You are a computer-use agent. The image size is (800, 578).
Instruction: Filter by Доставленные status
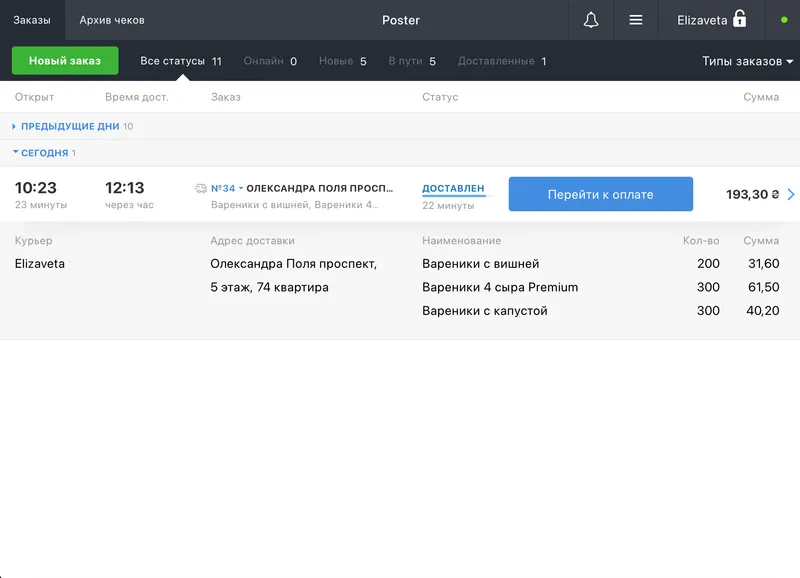point(501,61)
